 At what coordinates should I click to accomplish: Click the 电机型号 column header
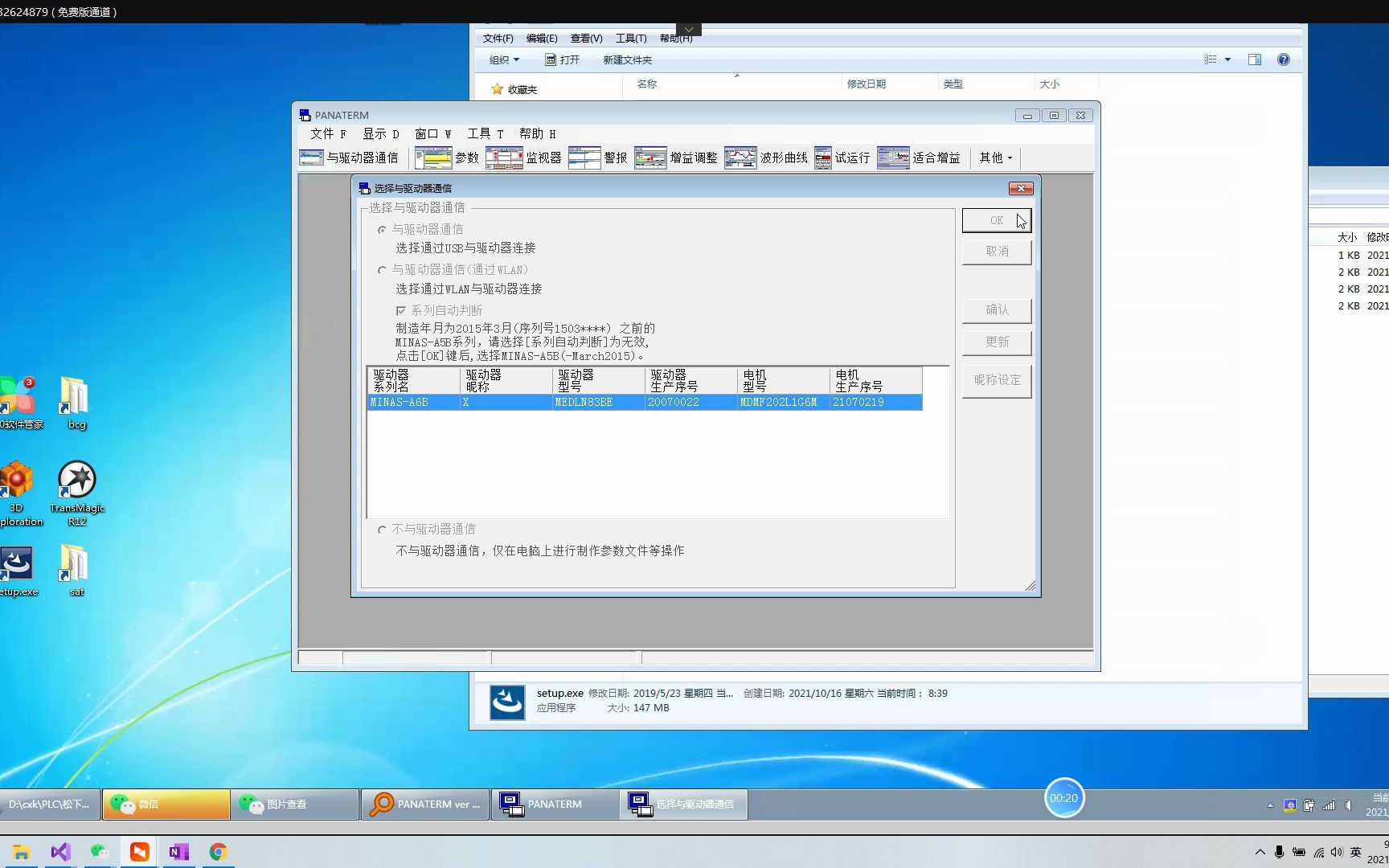point(784,381)
